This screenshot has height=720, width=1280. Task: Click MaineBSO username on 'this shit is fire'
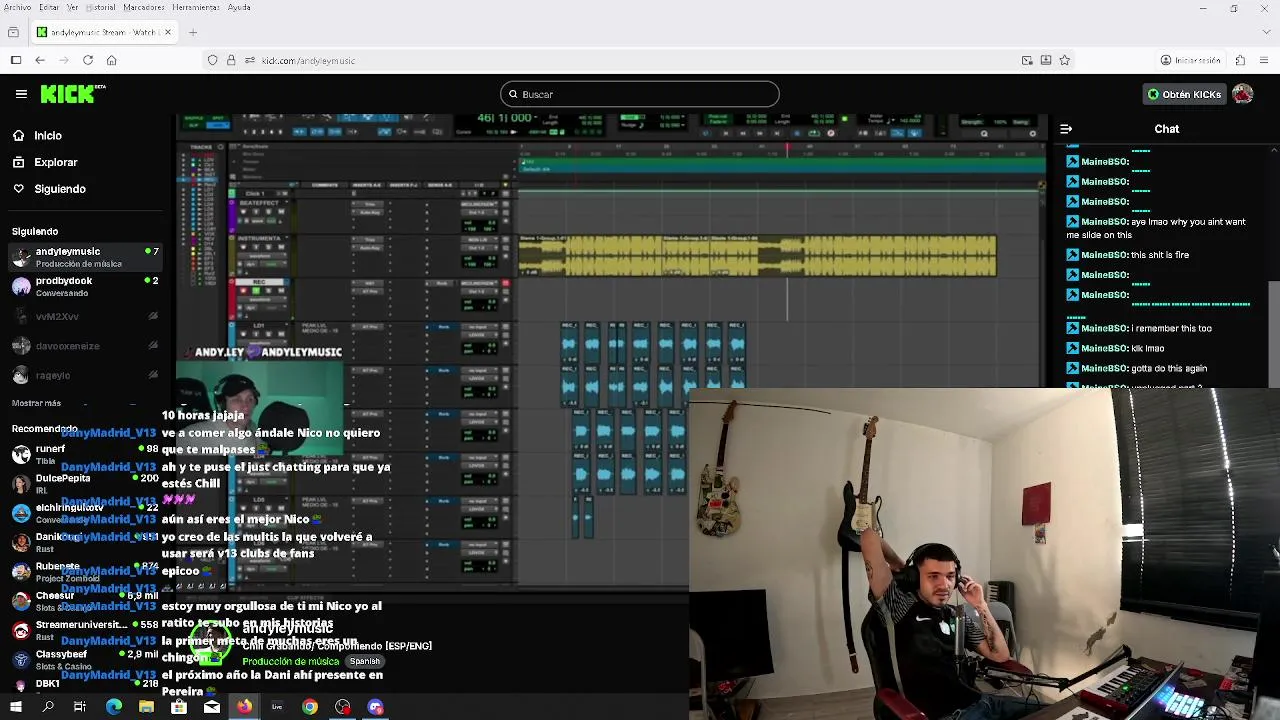(1104, 255)
